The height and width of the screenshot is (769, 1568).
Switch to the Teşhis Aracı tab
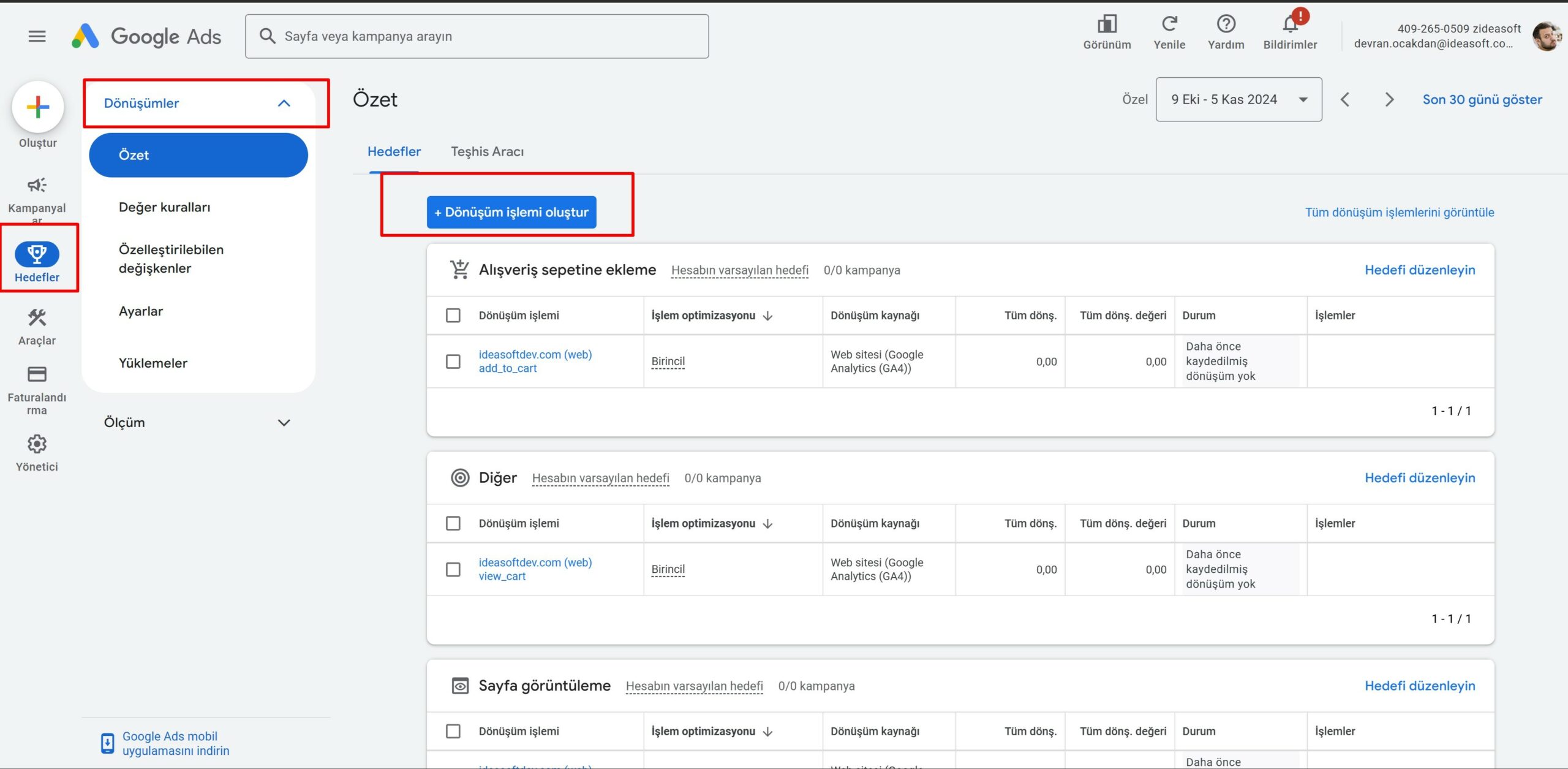coord(487,151)
